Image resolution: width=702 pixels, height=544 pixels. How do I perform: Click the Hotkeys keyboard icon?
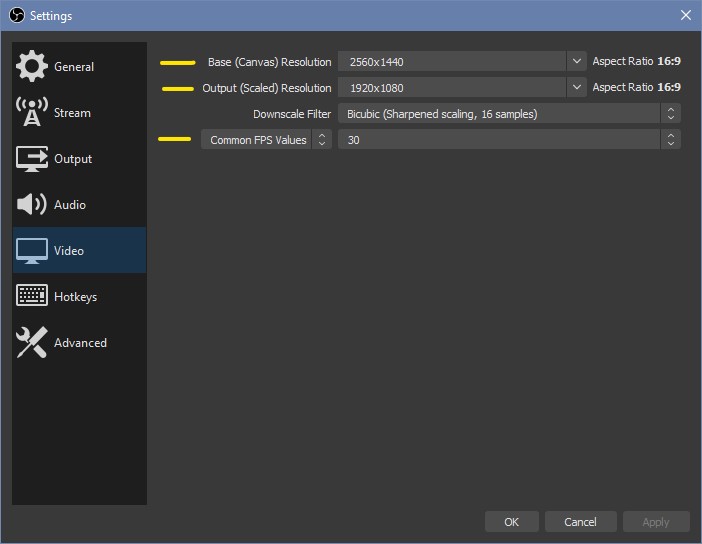31,296
